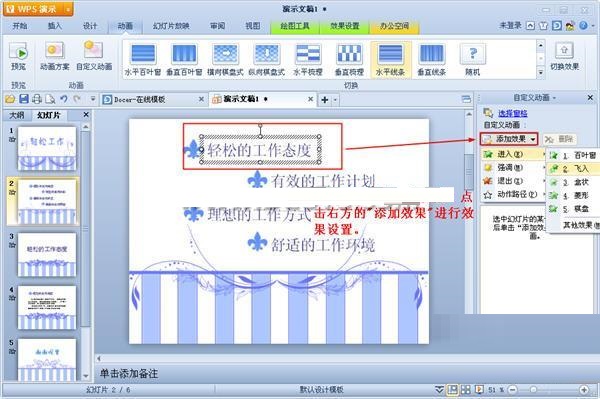Expand 进入 entrance effects submenu

513,155
